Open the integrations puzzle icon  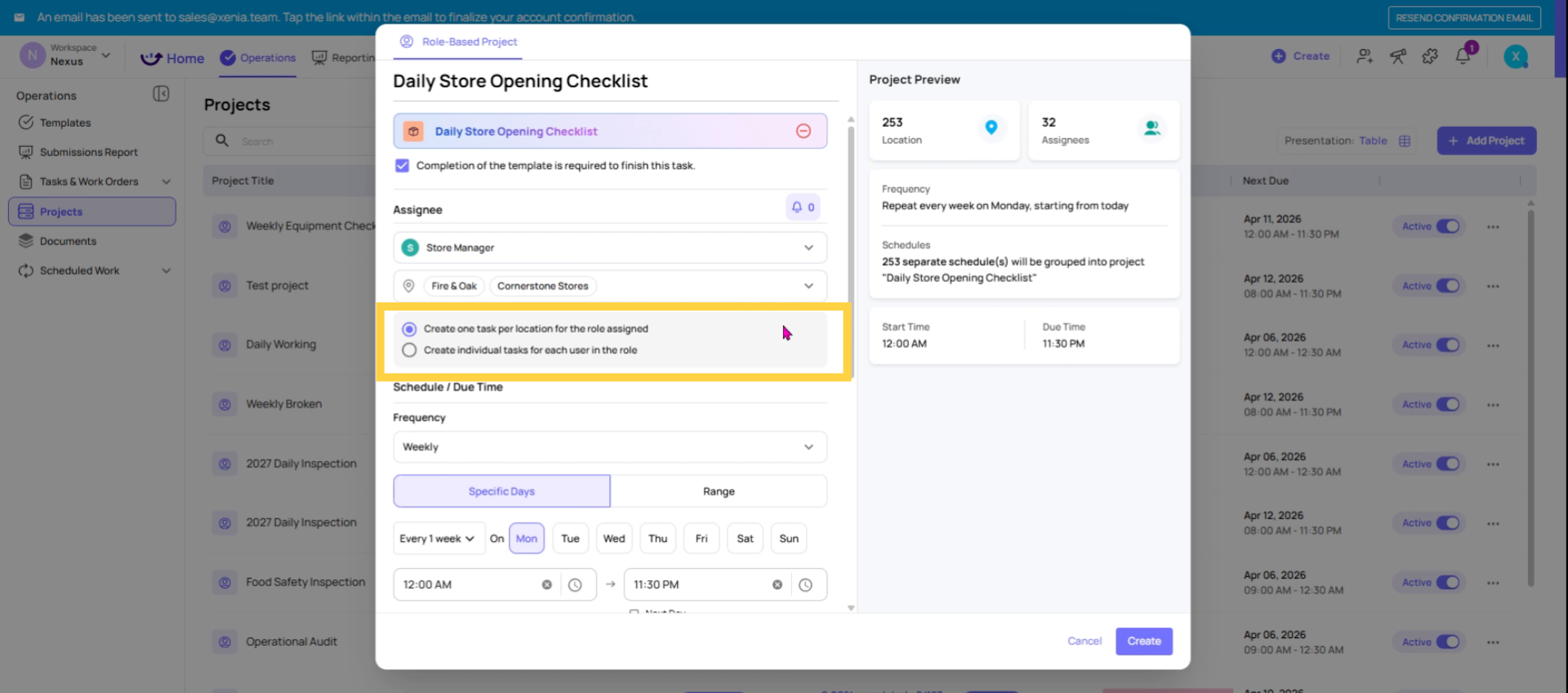(1430, 56)
